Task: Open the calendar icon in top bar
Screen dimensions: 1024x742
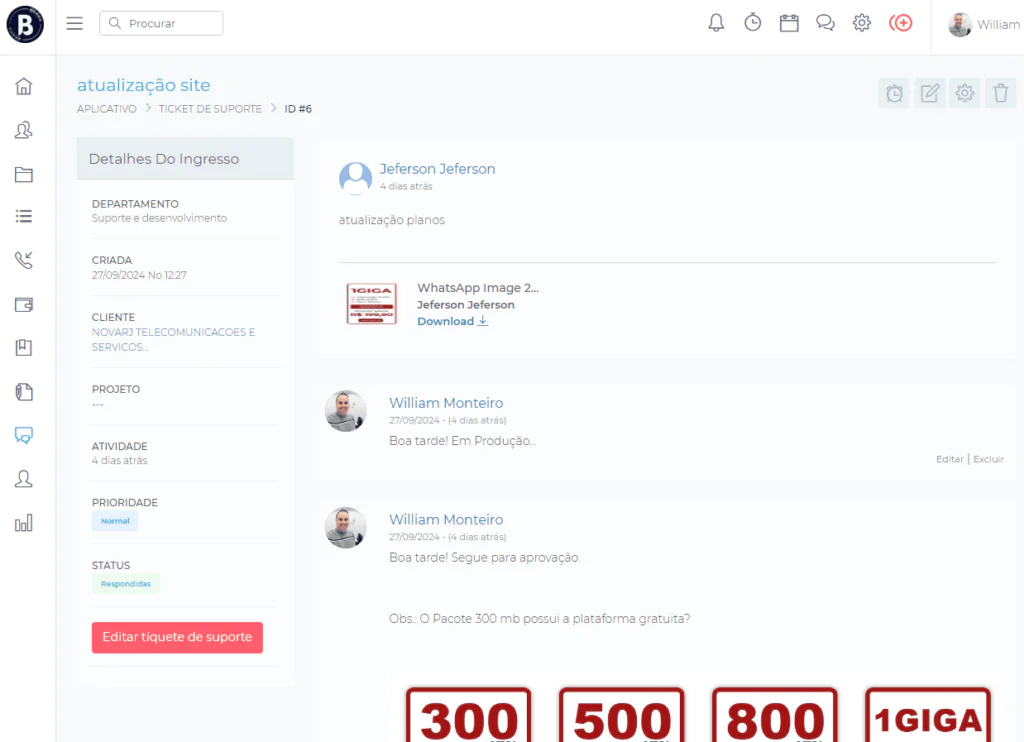Action: 789,24
